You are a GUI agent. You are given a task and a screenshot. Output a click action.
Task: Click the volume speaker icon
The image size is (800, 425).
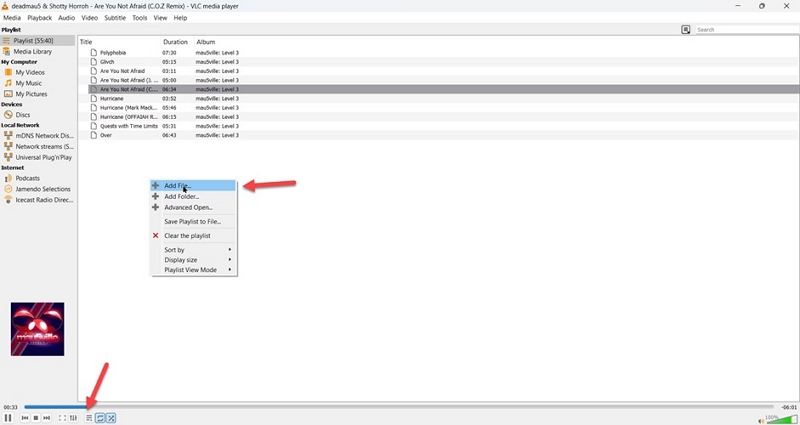pos(761,421)
